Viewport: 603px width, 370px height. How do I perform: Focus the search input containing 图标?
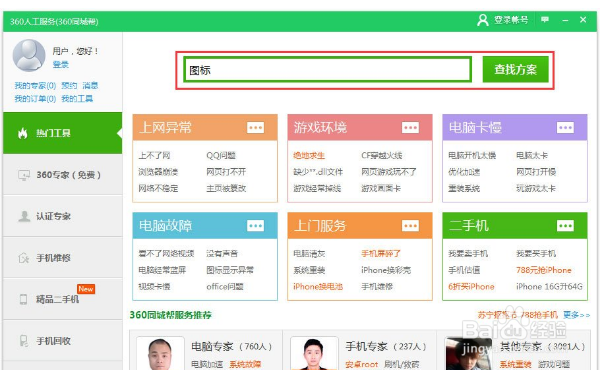click(x=328, y=70)
